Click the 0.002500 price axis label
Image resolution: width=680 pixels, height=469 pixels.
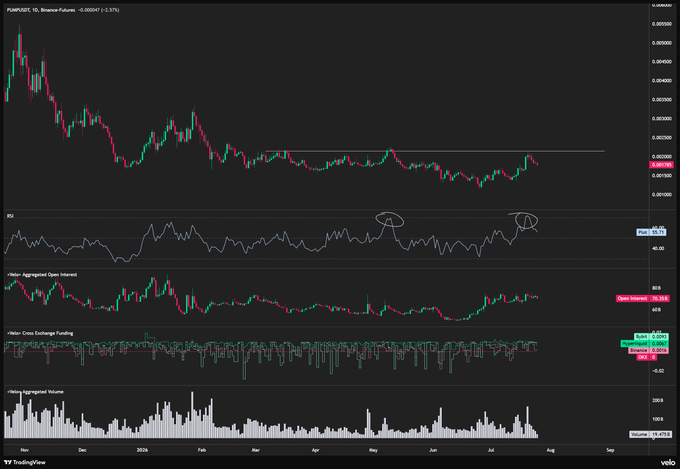point(662,138)
